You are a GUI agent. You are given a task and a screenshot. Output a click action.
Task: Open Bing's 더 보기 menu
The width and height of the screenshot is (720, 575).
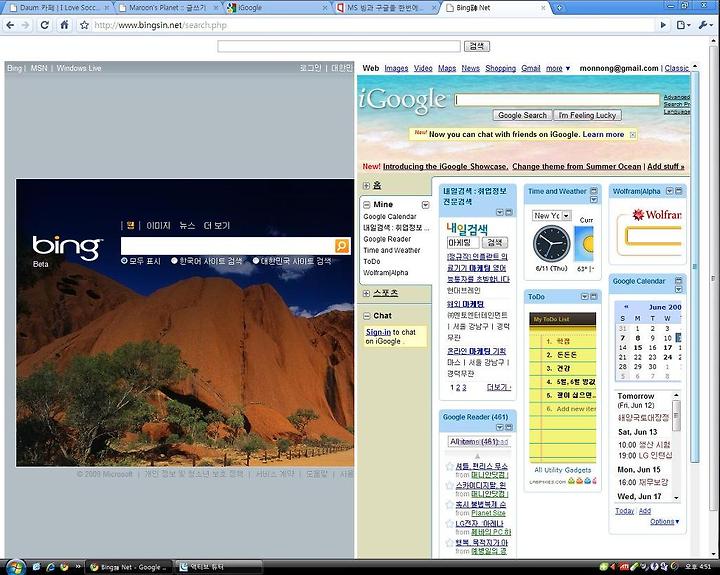click(x=216, y=225)
